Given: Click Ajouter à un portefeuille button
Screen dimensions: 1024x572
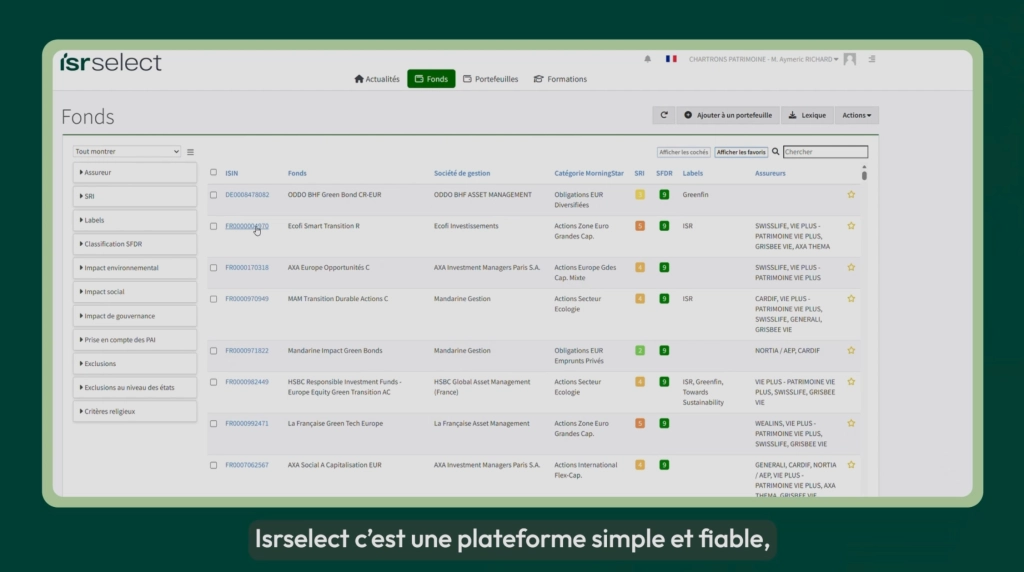Looking at the screenshot, I should coord(728,115).
